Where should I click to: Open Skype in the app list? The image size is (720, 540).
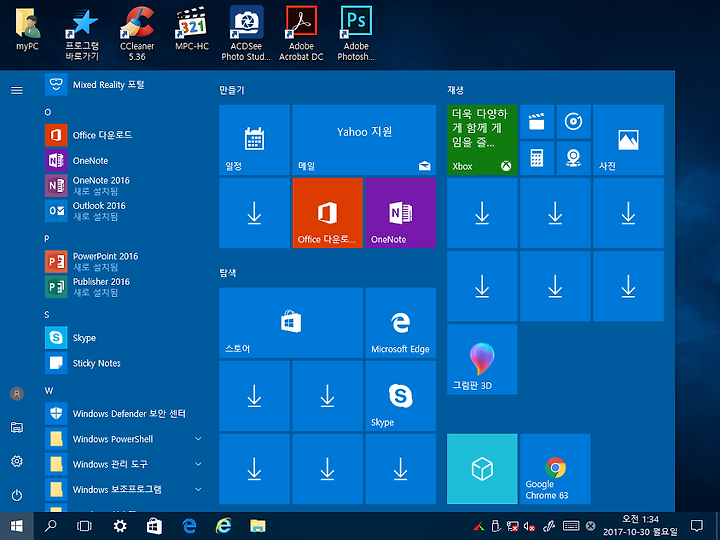123,338
